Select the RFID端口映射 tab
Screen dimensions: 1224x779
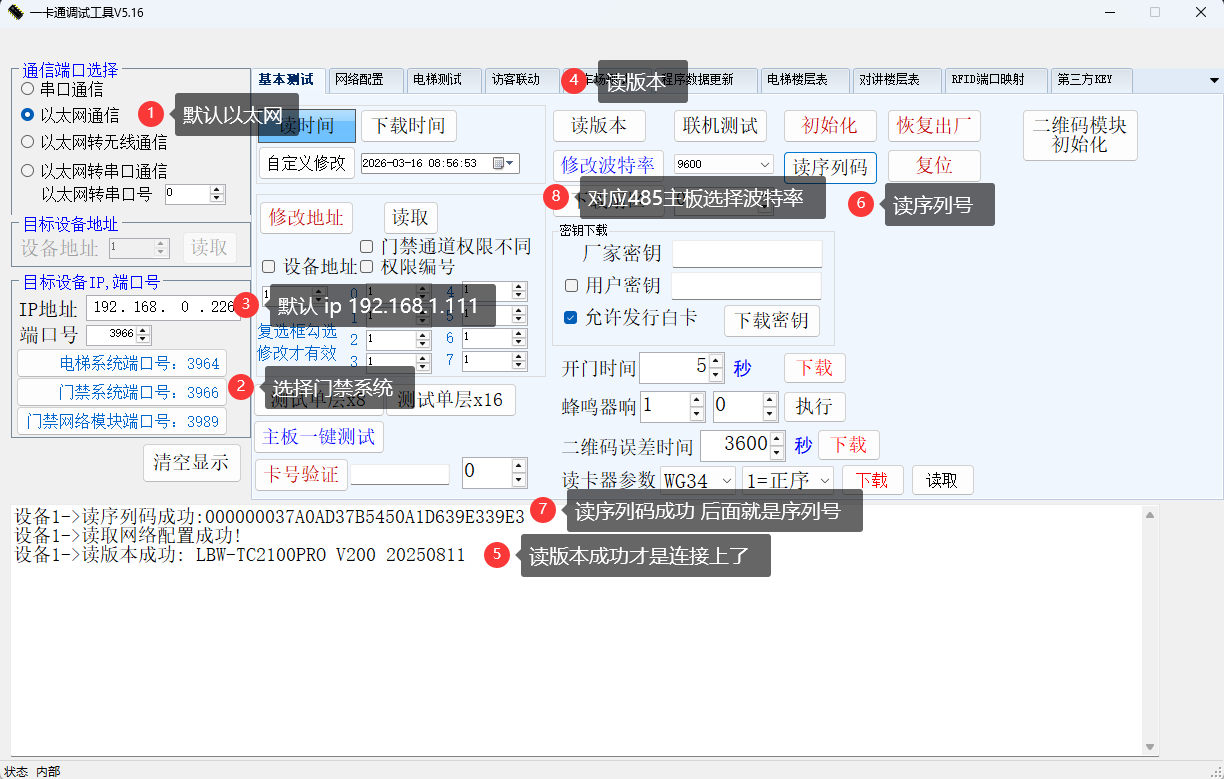tap(997, 80)
